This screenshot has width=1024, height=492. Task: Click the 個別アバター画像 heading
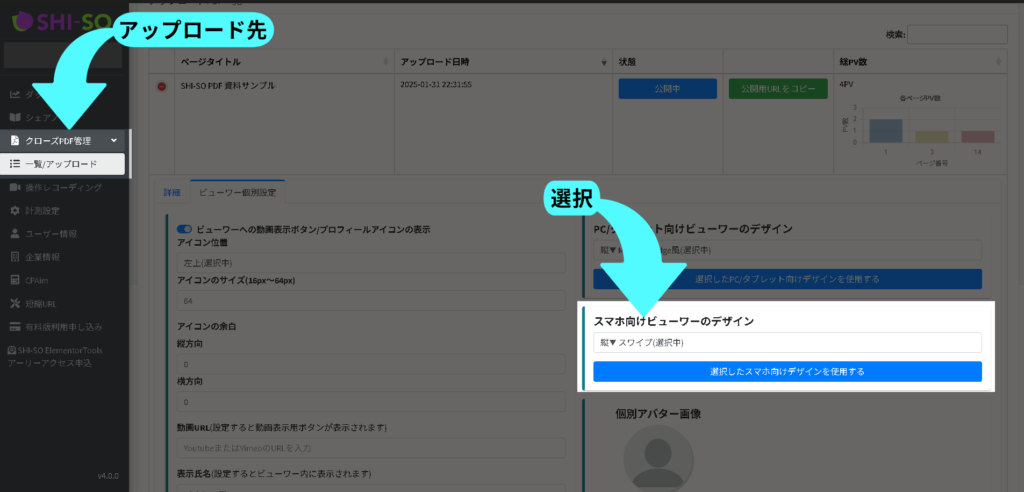tap(658, 414)
